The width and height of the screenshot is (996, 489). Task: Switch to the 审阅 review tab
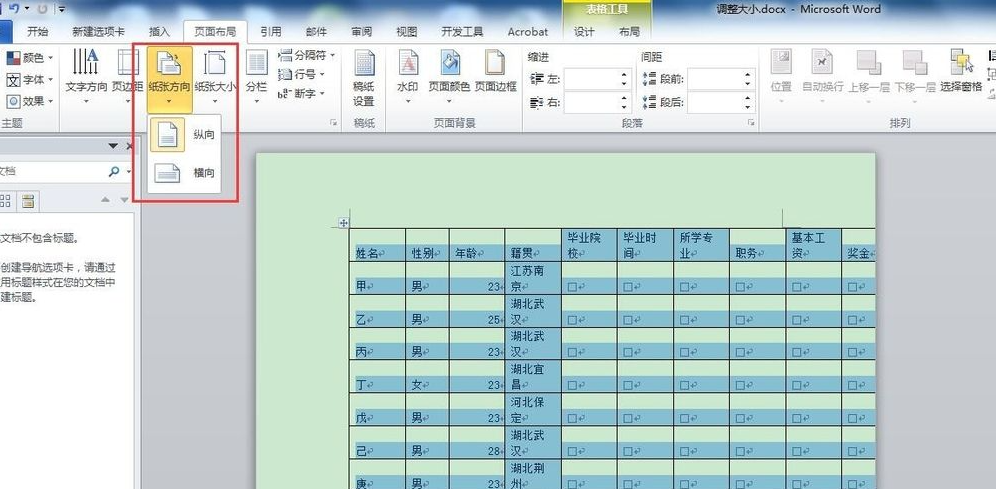[361, 32]
